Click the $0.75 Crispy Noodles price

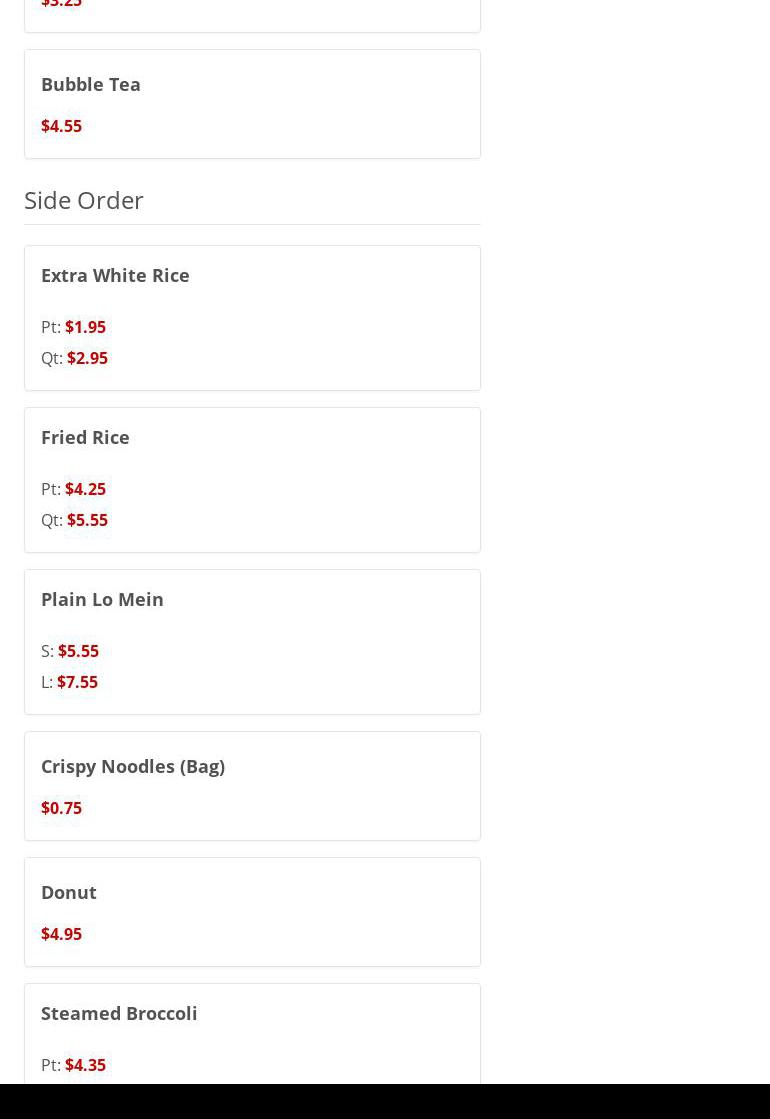click(x=61, y=808)
